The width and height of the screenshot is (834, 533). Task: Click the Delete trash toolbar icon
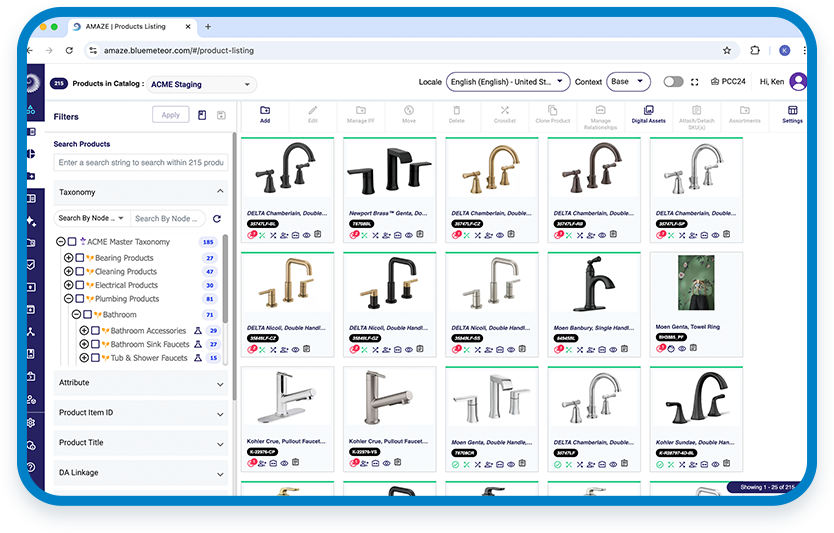coord(456,111)
